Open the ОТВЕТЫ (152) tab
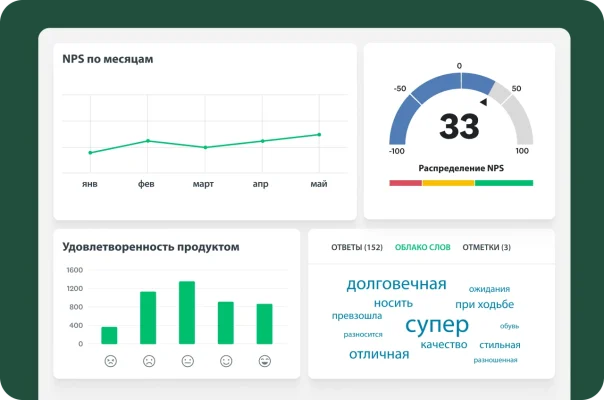This screenshot has width=604, height=400. 357,247
